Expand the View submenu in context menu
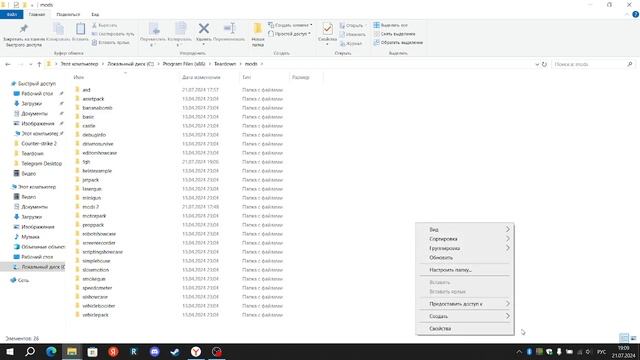 [465, 229]
